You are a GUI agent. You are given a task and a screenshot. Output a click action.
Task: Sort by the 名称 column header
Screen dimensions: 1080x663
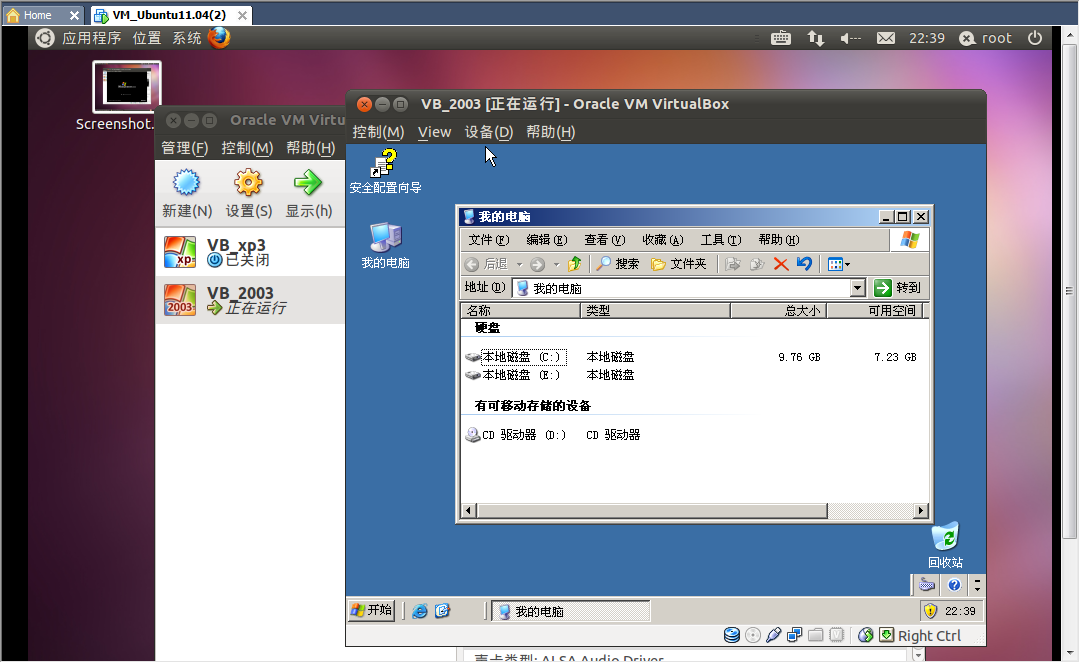point(521,311)
